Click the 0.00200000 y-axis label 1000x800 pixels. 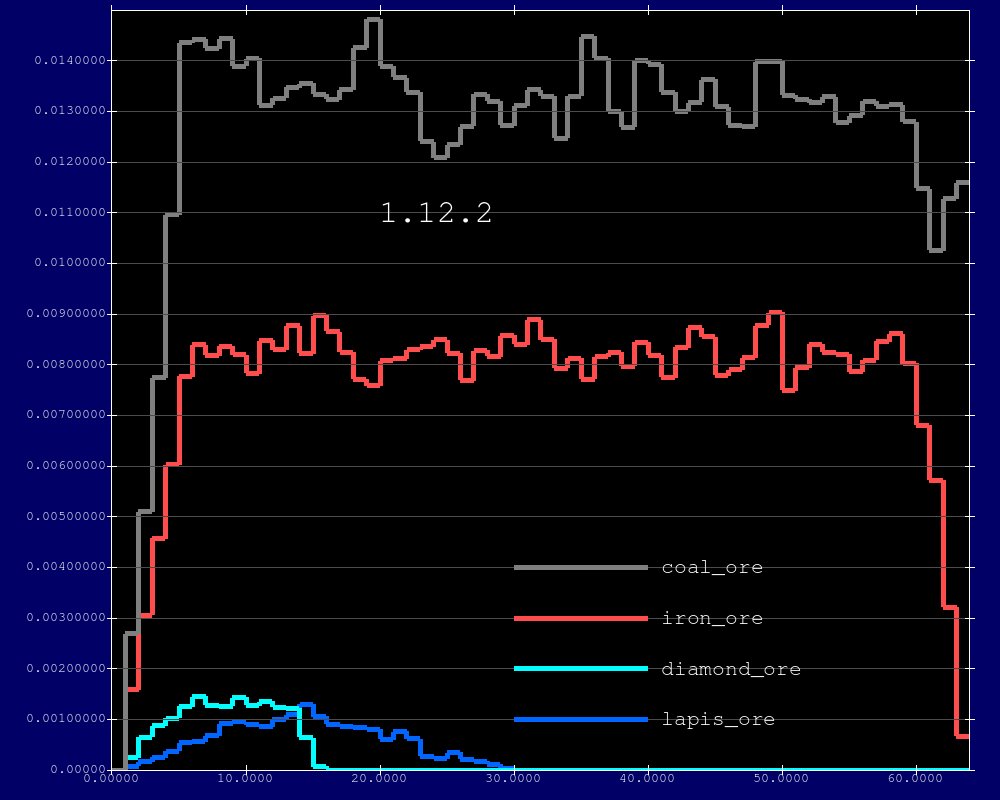(66, 668)
